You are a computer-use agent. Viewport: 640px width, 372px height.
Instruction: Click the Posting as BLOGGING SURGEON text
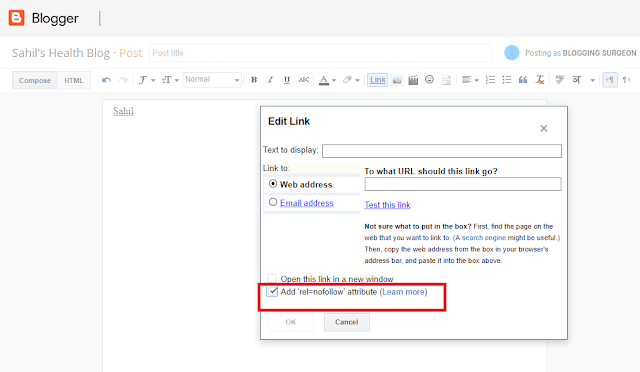point(580,53)
